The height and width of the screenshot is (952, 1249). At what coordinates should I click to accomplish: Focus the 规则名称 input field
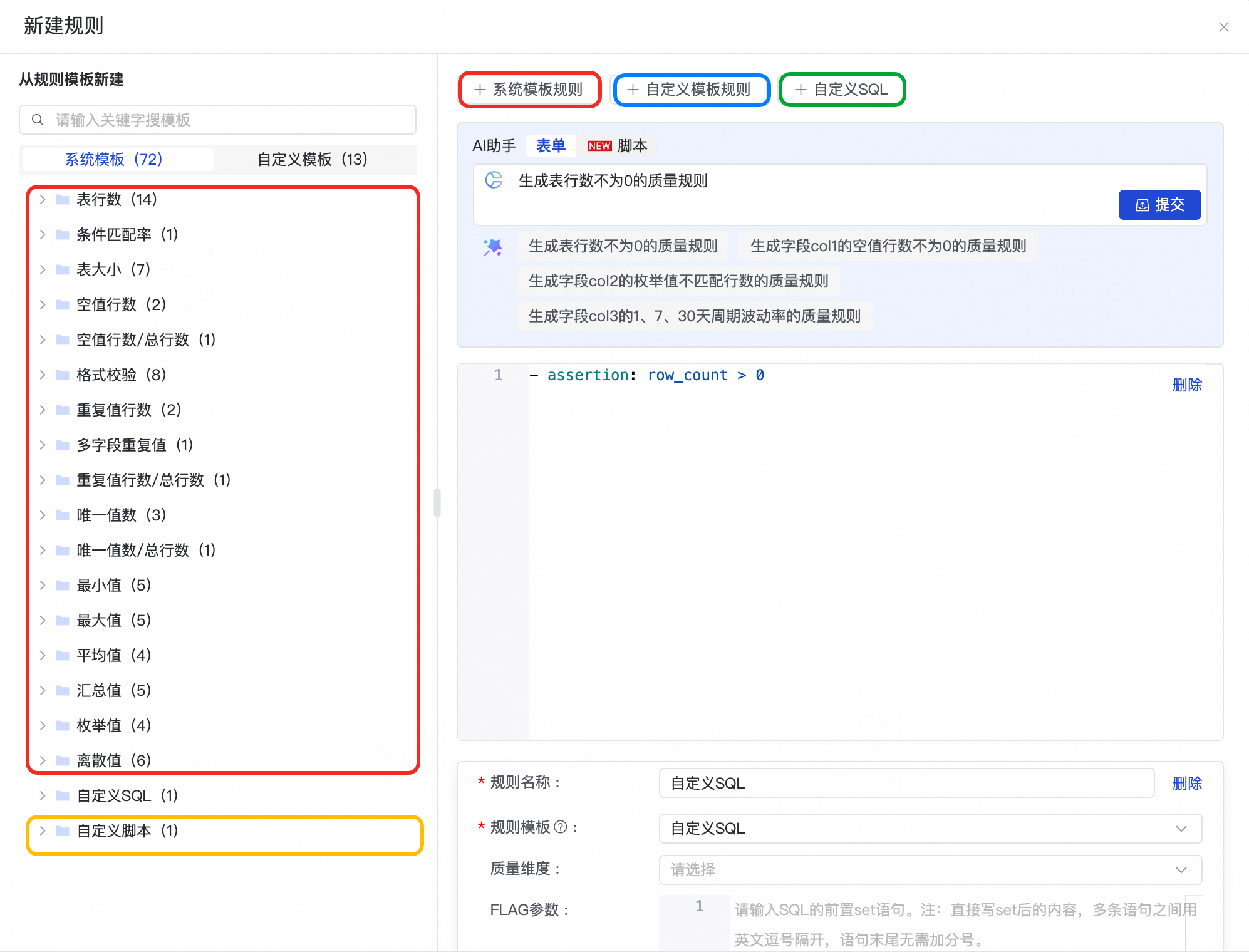(906, 783)
